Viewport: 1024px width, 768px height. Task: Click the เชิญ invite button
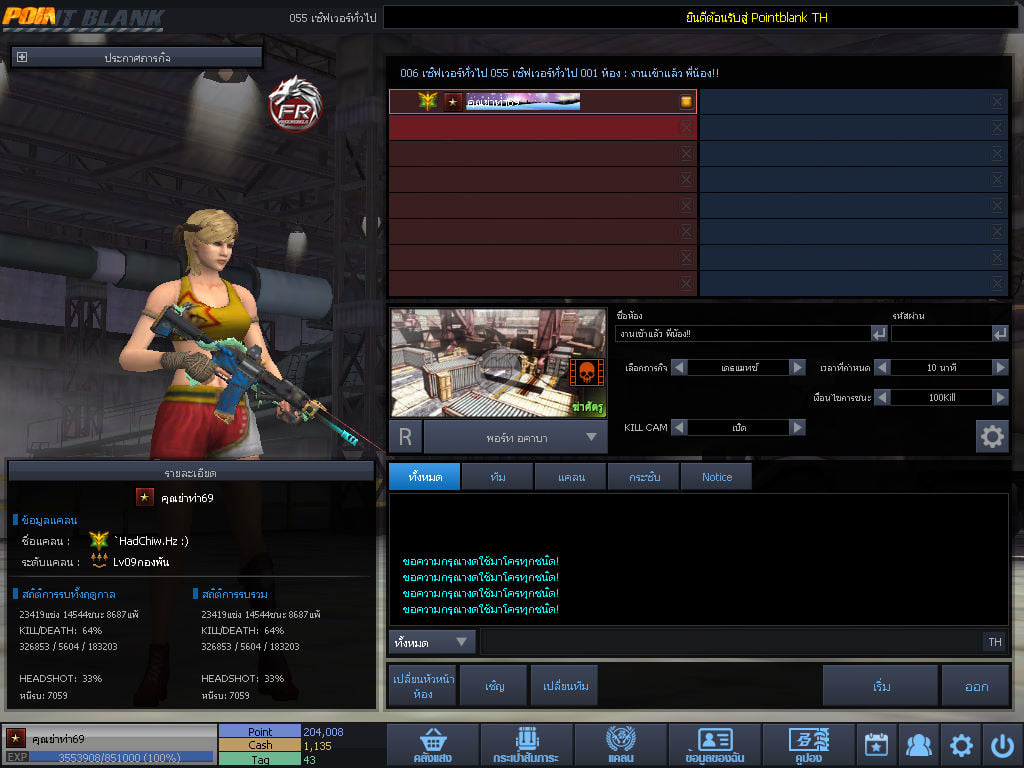(494, 686)
